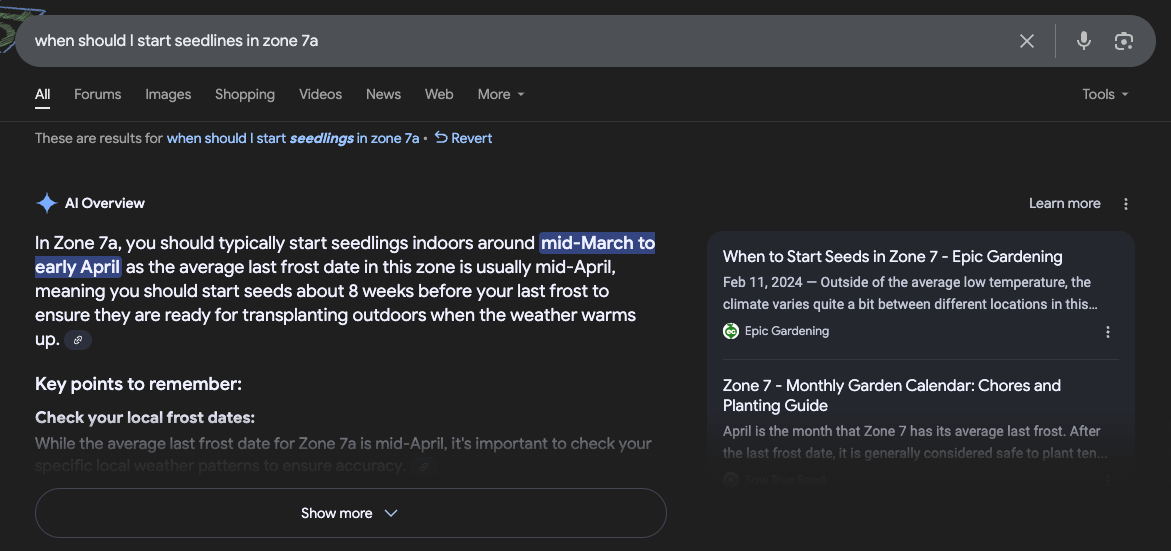
Task: Click the Epic Gardening site favicon
Action: 731,331
